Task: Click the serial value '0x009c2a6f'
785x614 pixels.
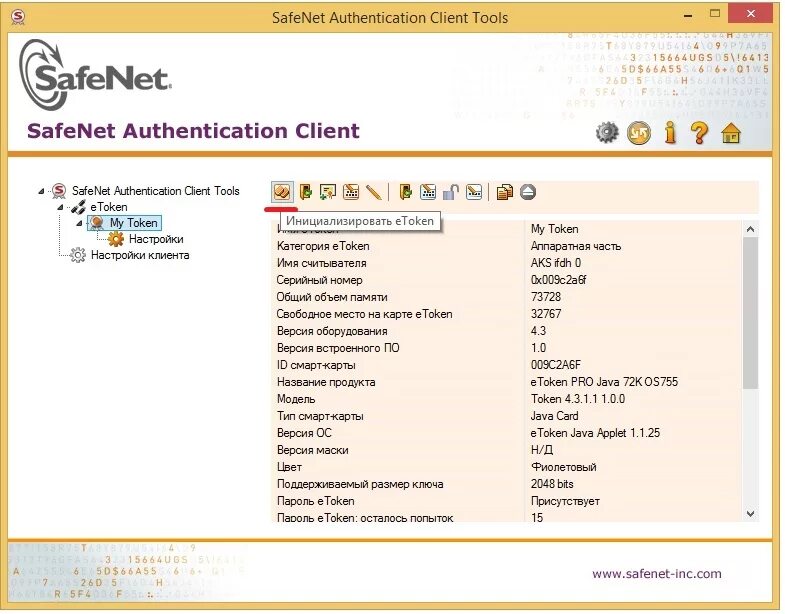Action: click(x=558, y=280)
